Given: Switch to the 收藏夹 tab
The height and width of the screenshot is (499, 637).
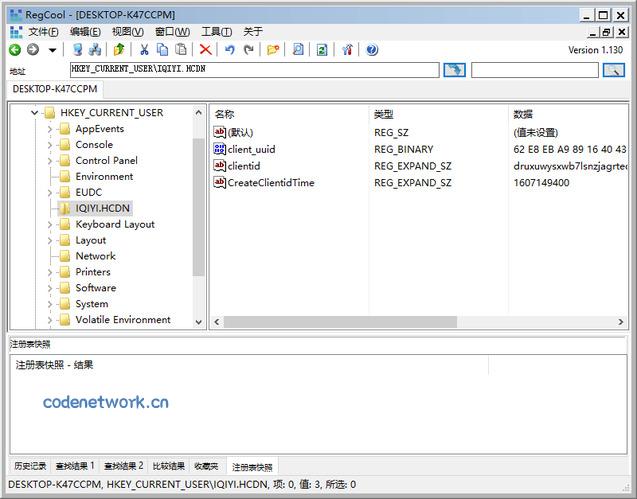Looking at the screenshot, I should 206,466.
